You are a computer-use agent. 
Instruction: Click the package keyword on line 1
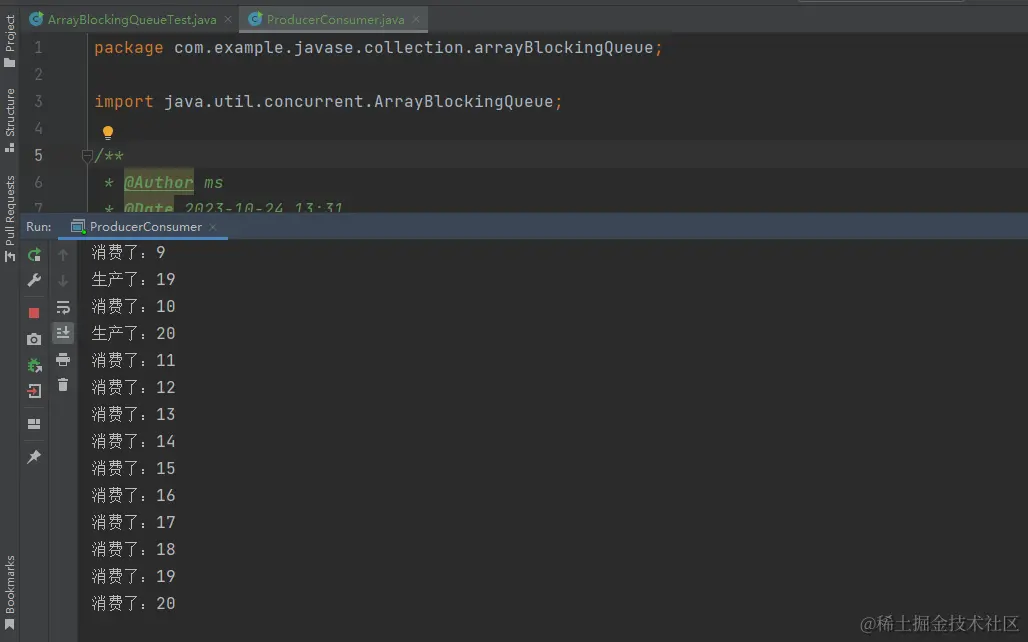[x=128, y=48]
